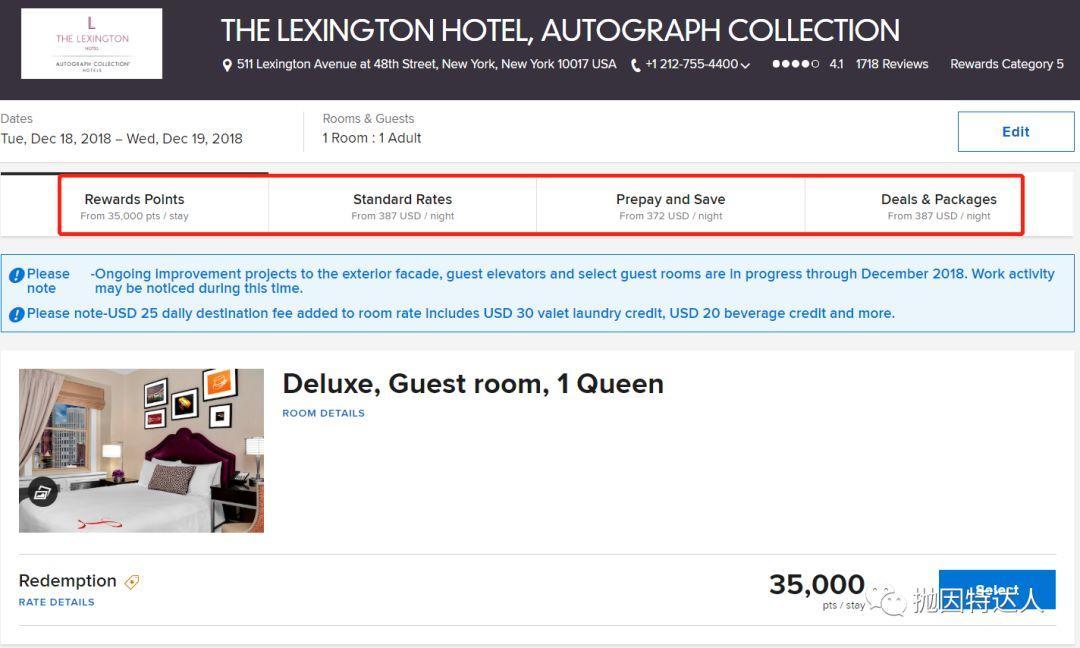
Task: Expand the phone number dropdown chevron
Action: (746, 65)
